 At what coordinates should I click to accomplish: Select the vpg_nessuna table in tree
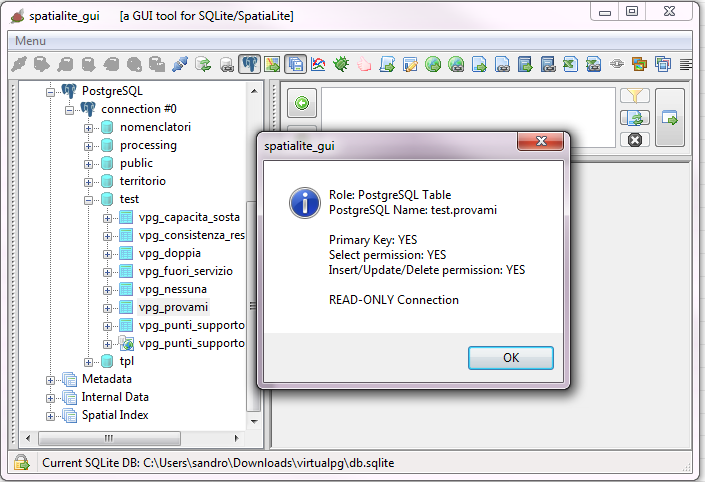coord(173,289)
